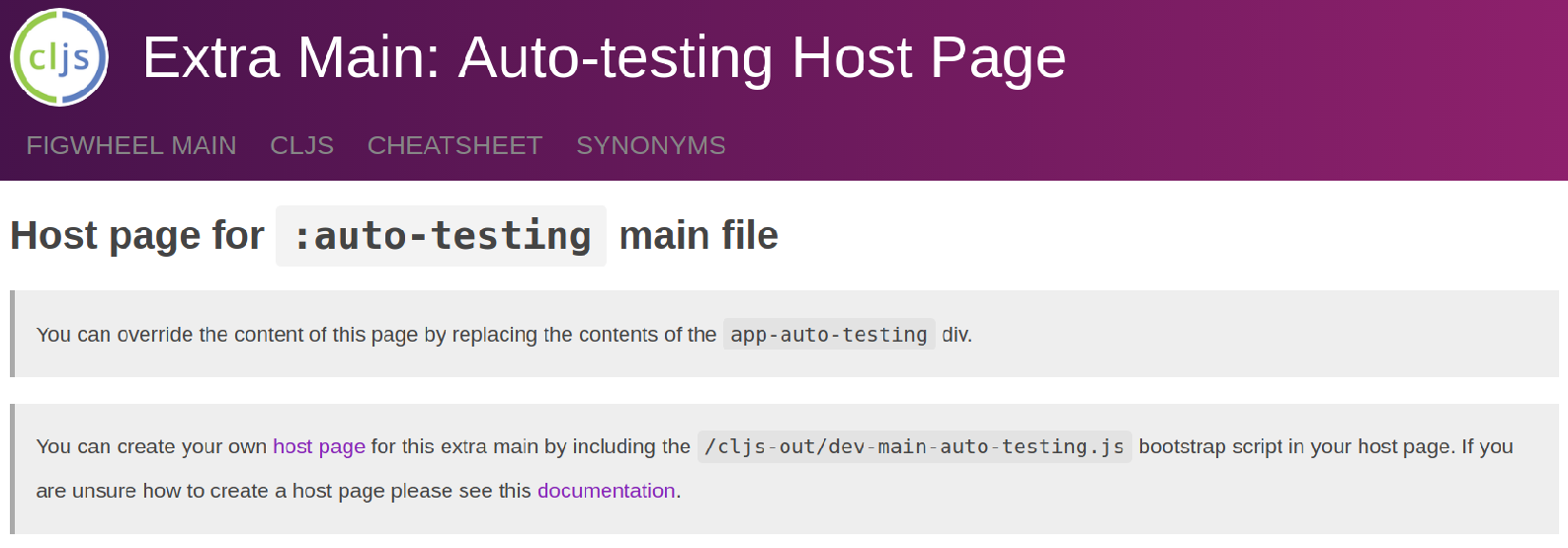Viewport: 1568px width, 548px height.
Task: Go to the CHEATSHEET link
Action: (x=454, y=145)
